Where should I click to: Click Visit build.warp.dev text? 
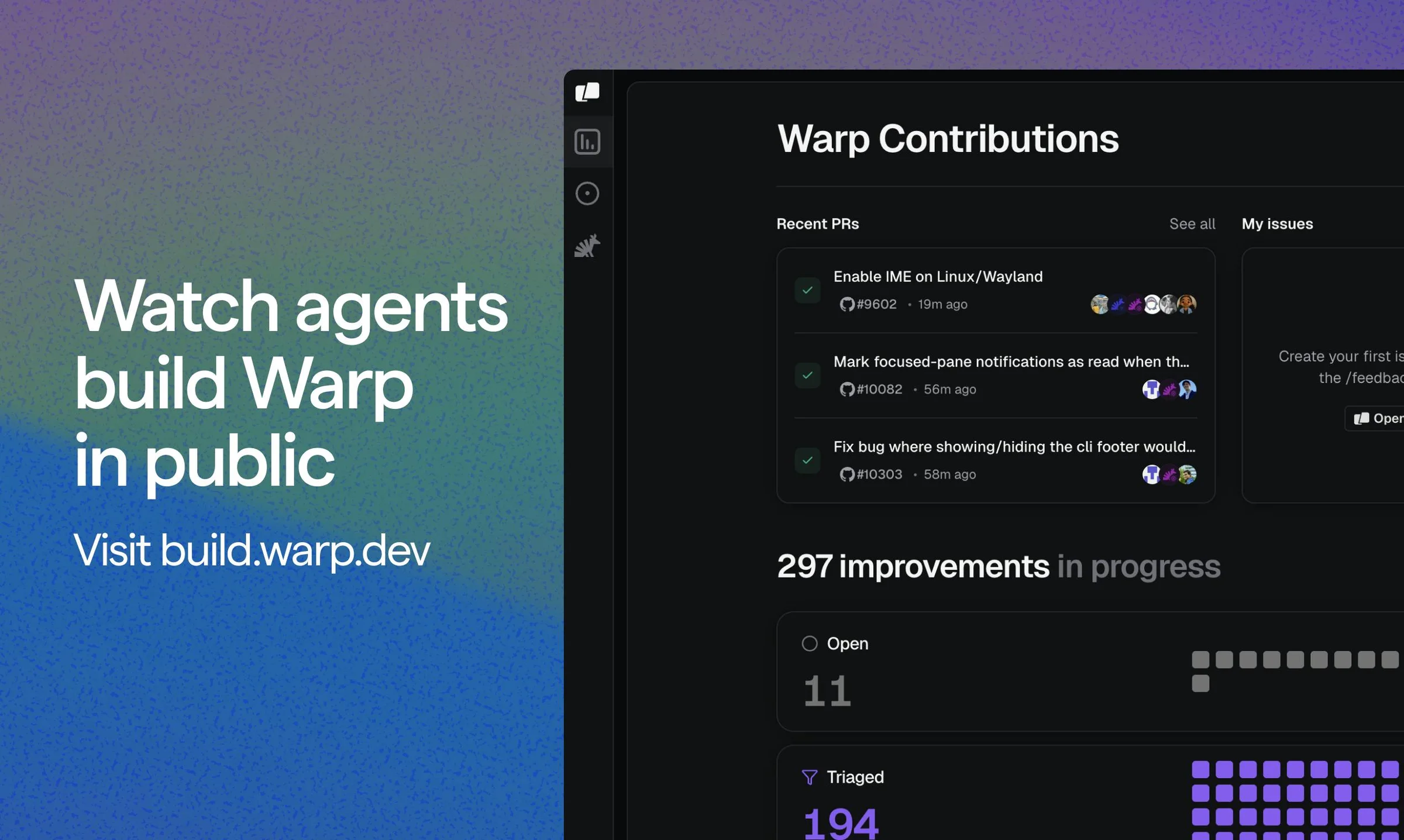252,551
